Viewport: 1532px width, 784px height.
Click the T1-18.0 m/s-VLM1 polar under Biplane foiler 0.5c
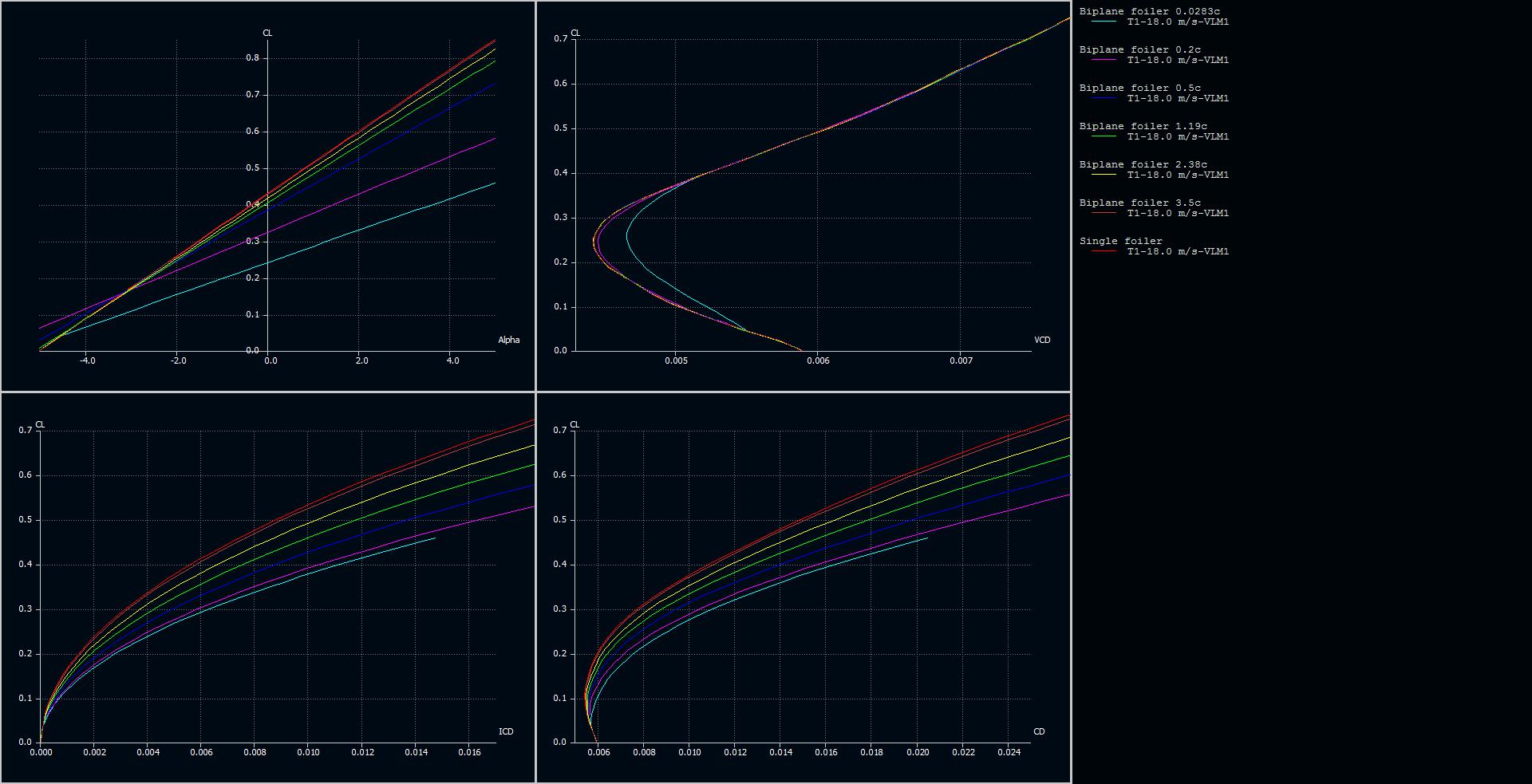coord(1178,99)
